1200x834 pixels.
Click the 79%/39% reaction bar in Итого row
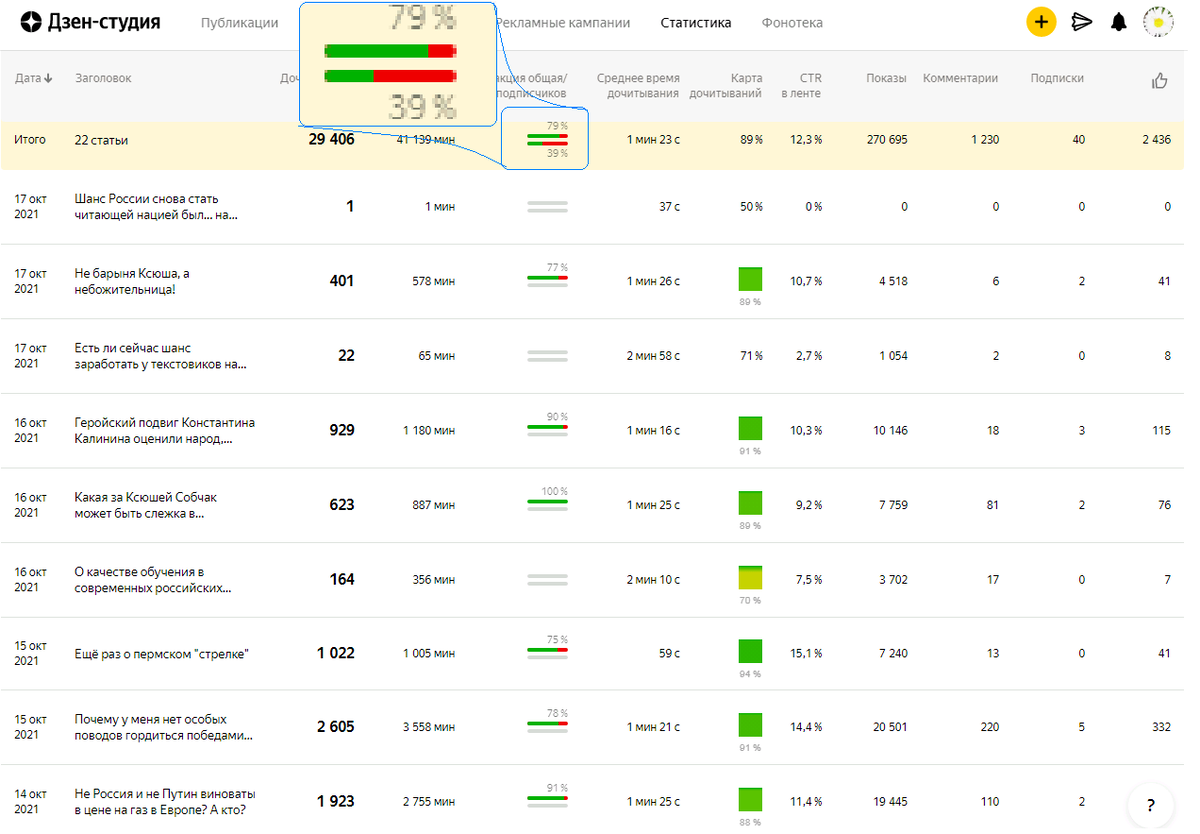pos(547,140)
